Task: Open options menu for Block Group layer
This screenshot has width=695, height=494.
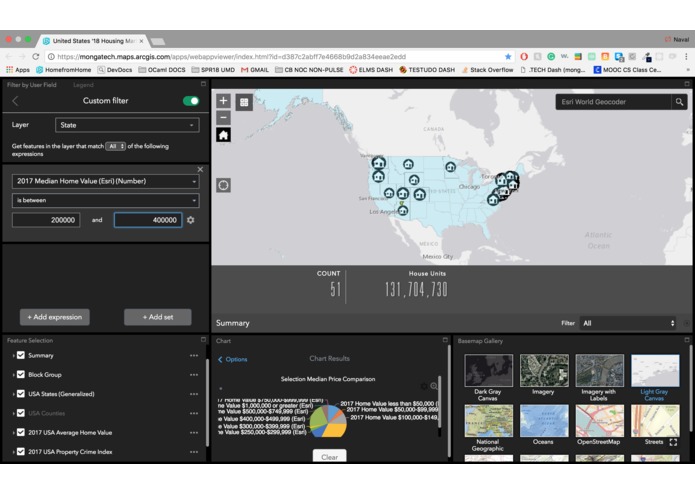Action: coord(194,375)
